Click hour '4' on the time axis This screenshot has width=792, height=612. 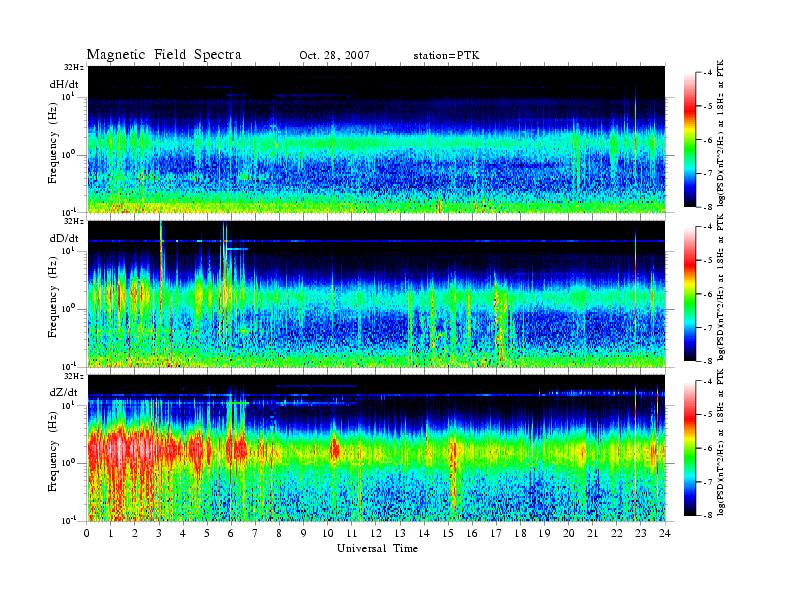(x=183, y=533)
